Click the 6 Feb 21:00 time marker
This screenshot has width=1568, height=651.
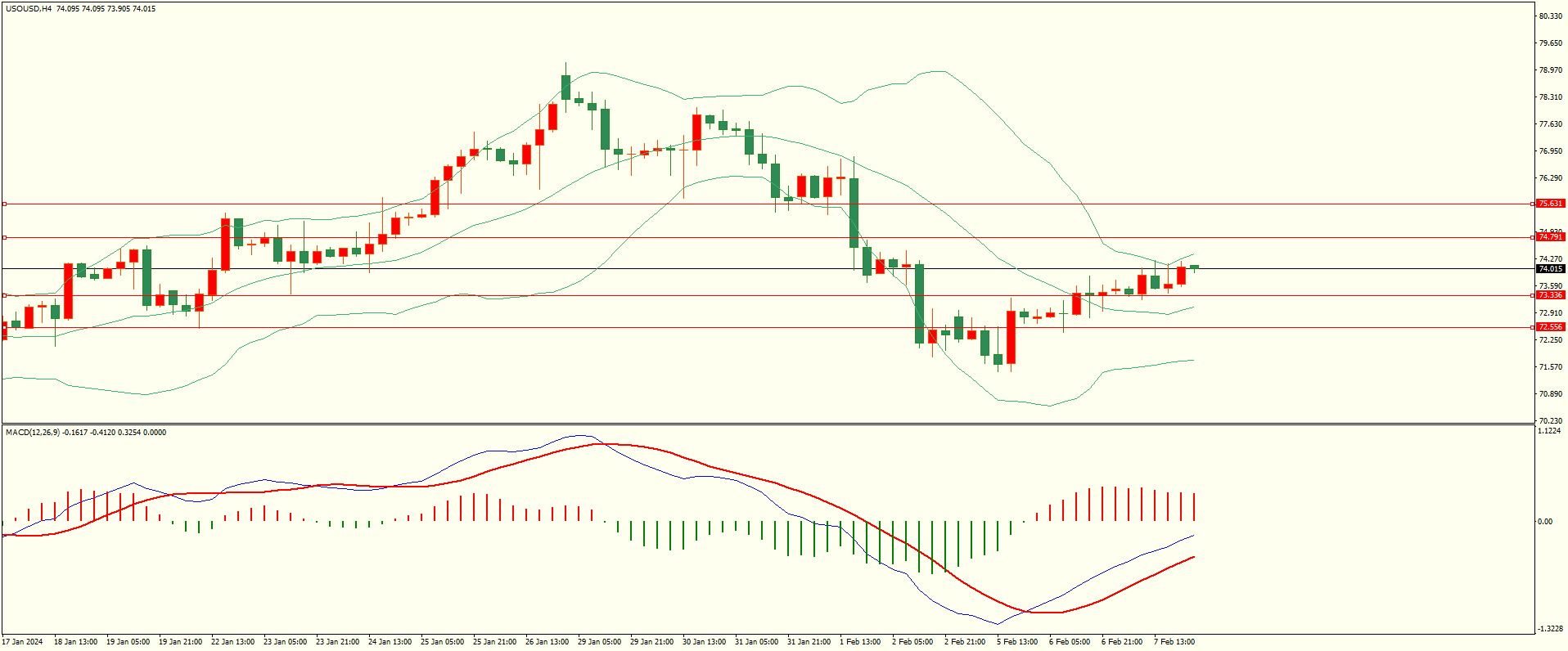[x=1122, y=642]
